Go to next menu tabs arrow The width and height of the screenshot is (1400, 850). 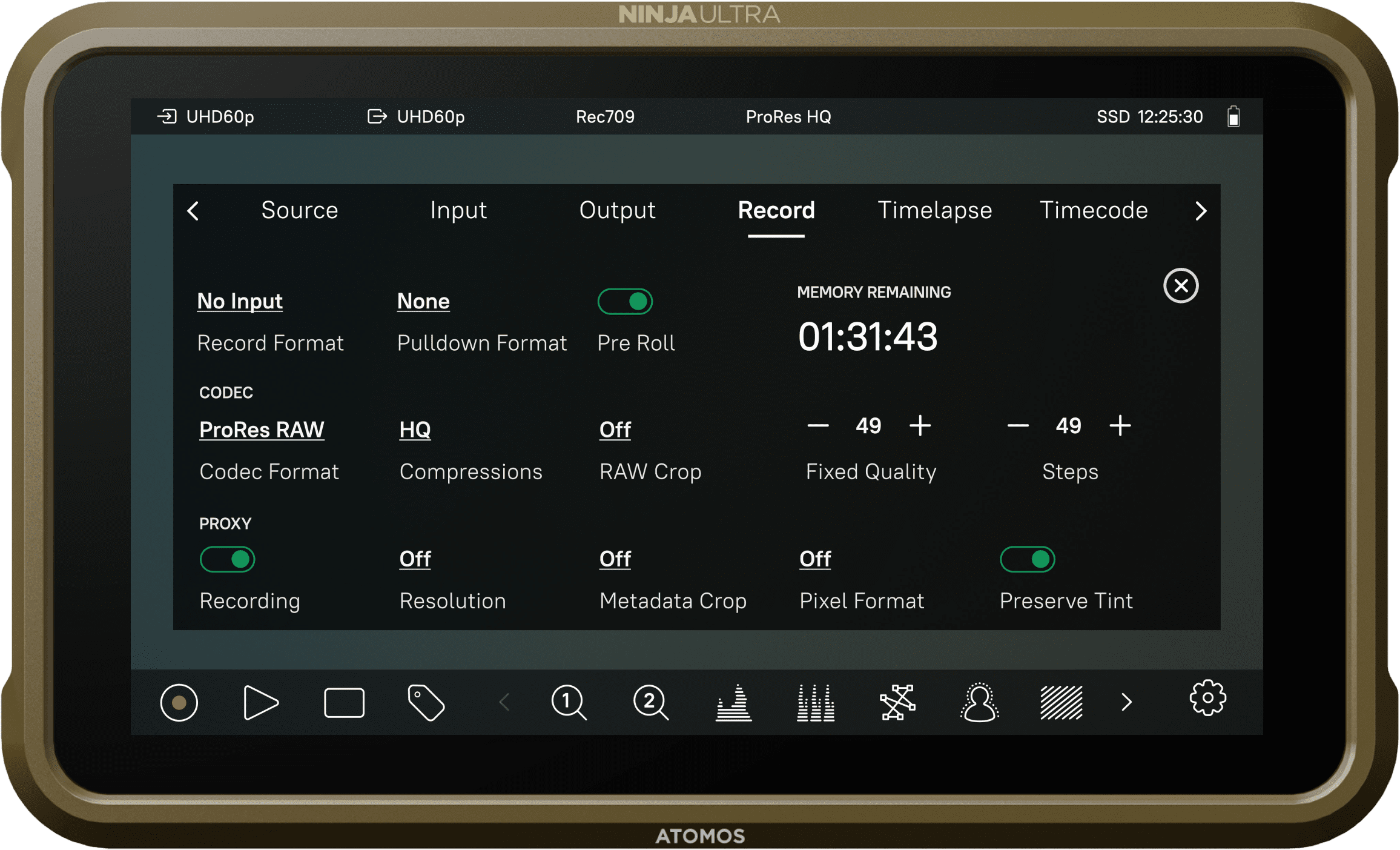pyautogui.click(x=1201, y=211)
